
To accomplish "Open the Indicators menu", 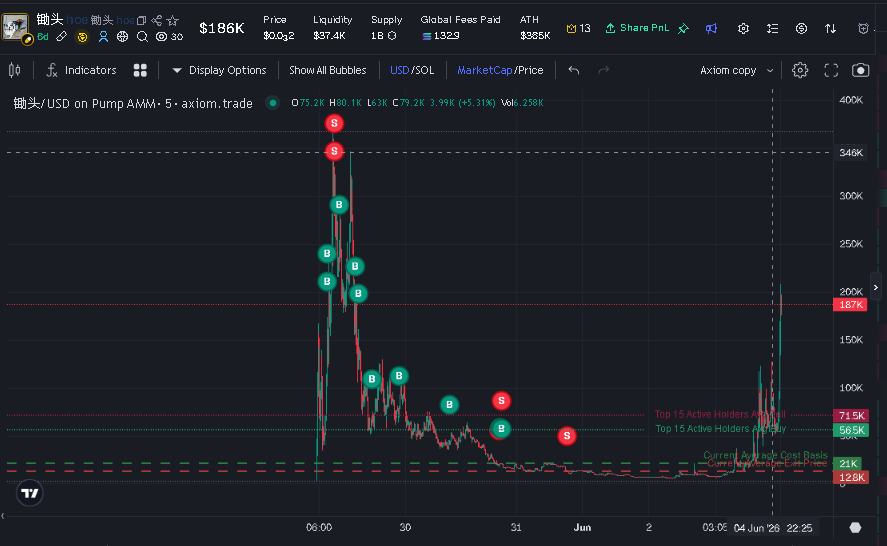I will pos(81,70).
